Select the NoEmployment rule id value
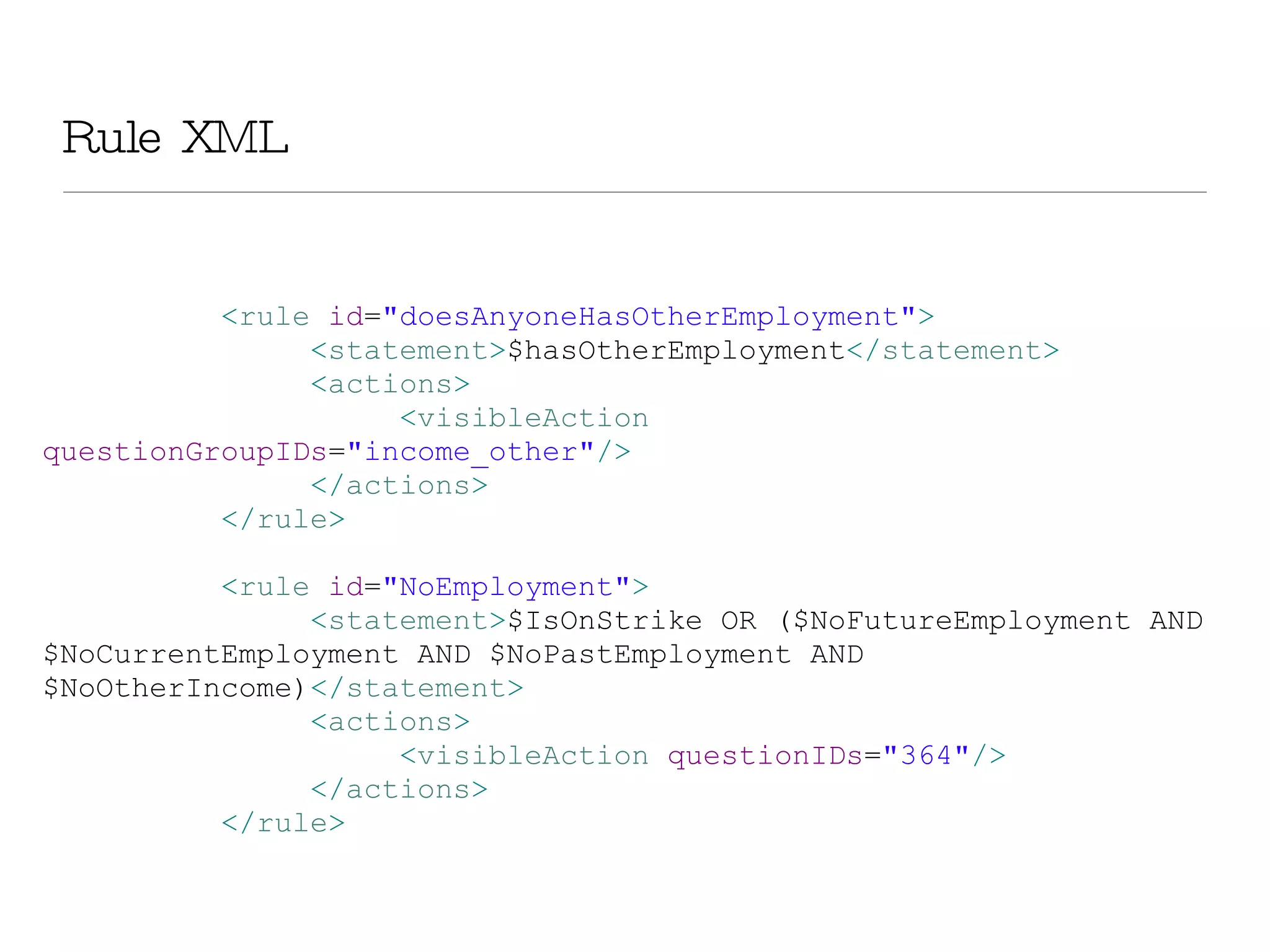The width and height of the screenshot is (1270, 952). pyautogui.click(x=507, y=587)
